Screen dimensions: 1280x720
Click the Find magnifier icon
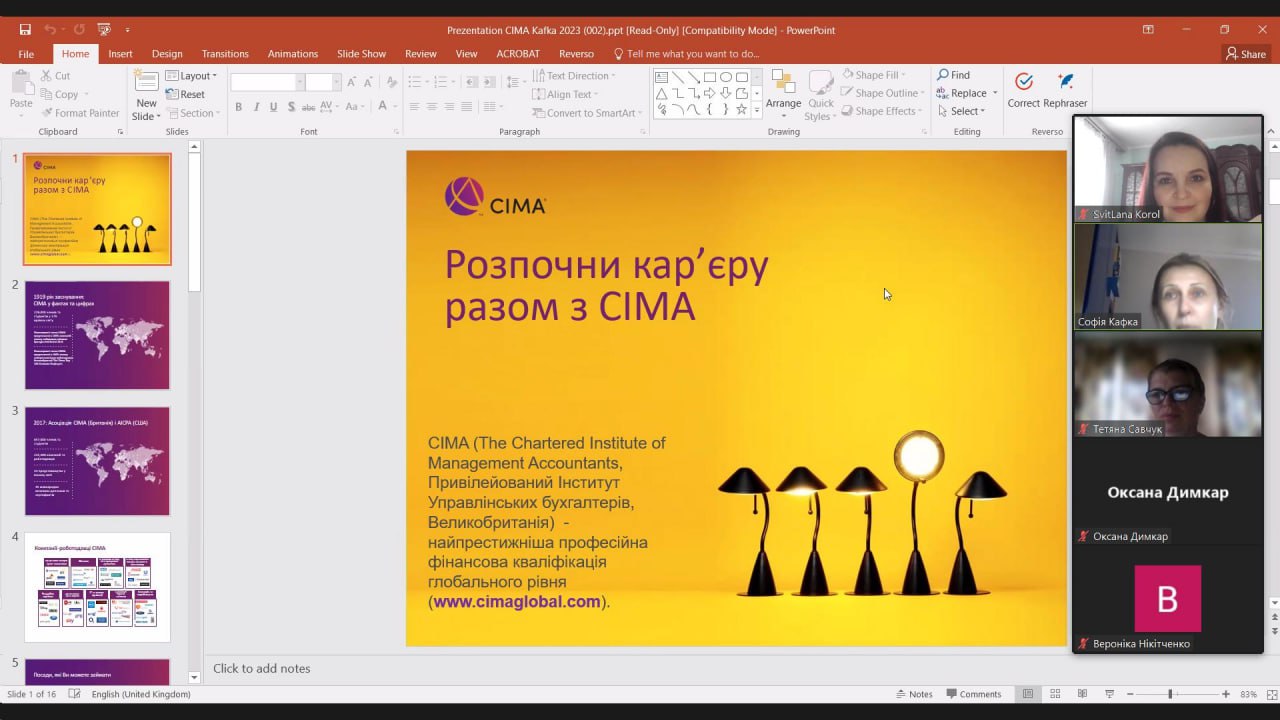click(942, 75)
